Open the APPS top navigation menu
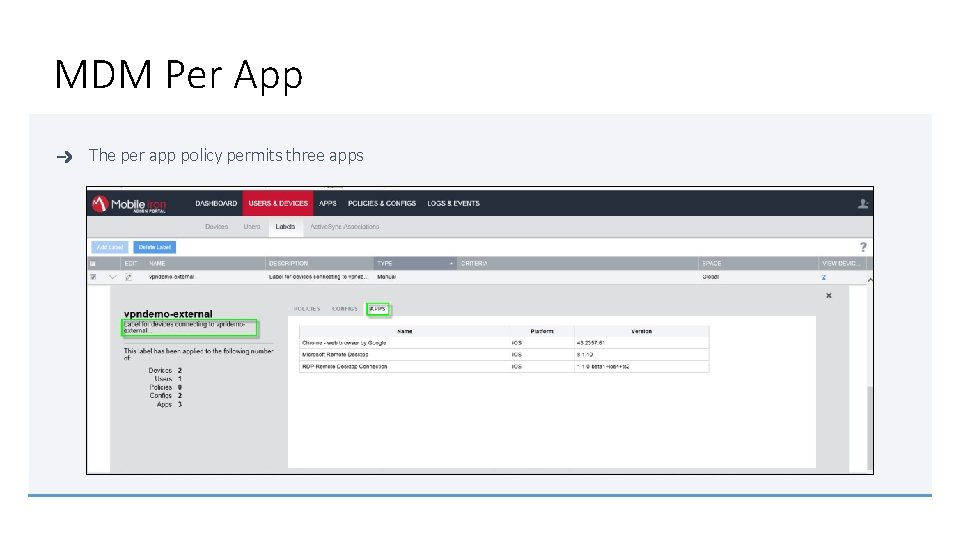 tap(328, 203)
